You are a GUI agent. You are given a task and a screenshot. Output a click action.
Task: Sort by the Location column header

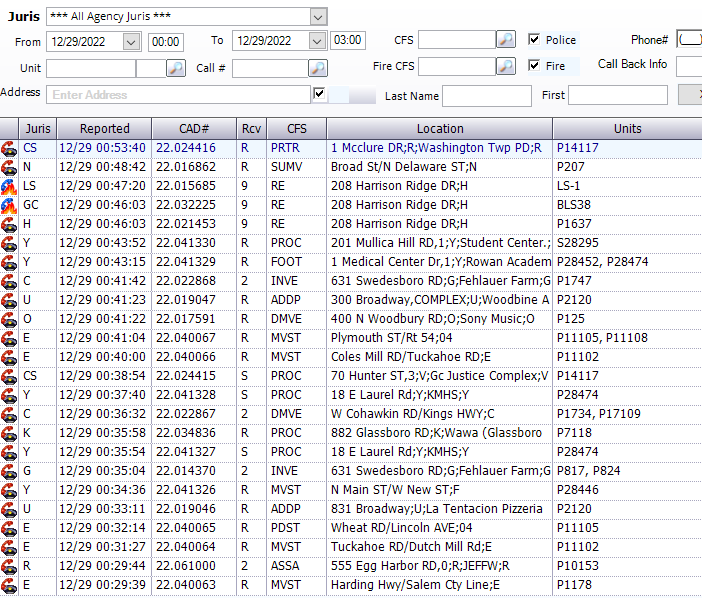[x=440, y=129]
